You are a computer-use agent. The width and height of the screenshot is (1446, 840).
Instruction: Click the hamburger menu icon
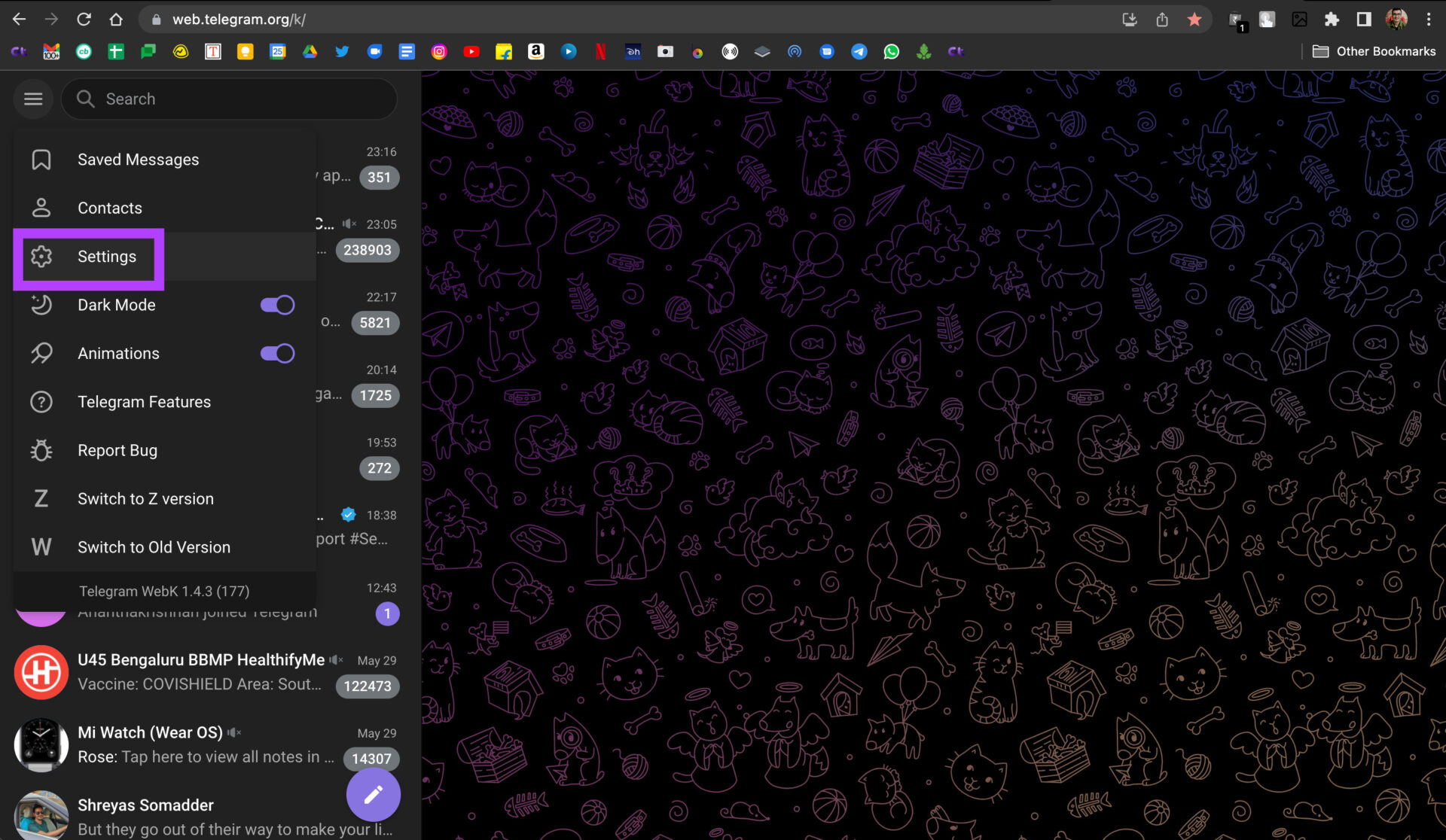click(33, 99)
